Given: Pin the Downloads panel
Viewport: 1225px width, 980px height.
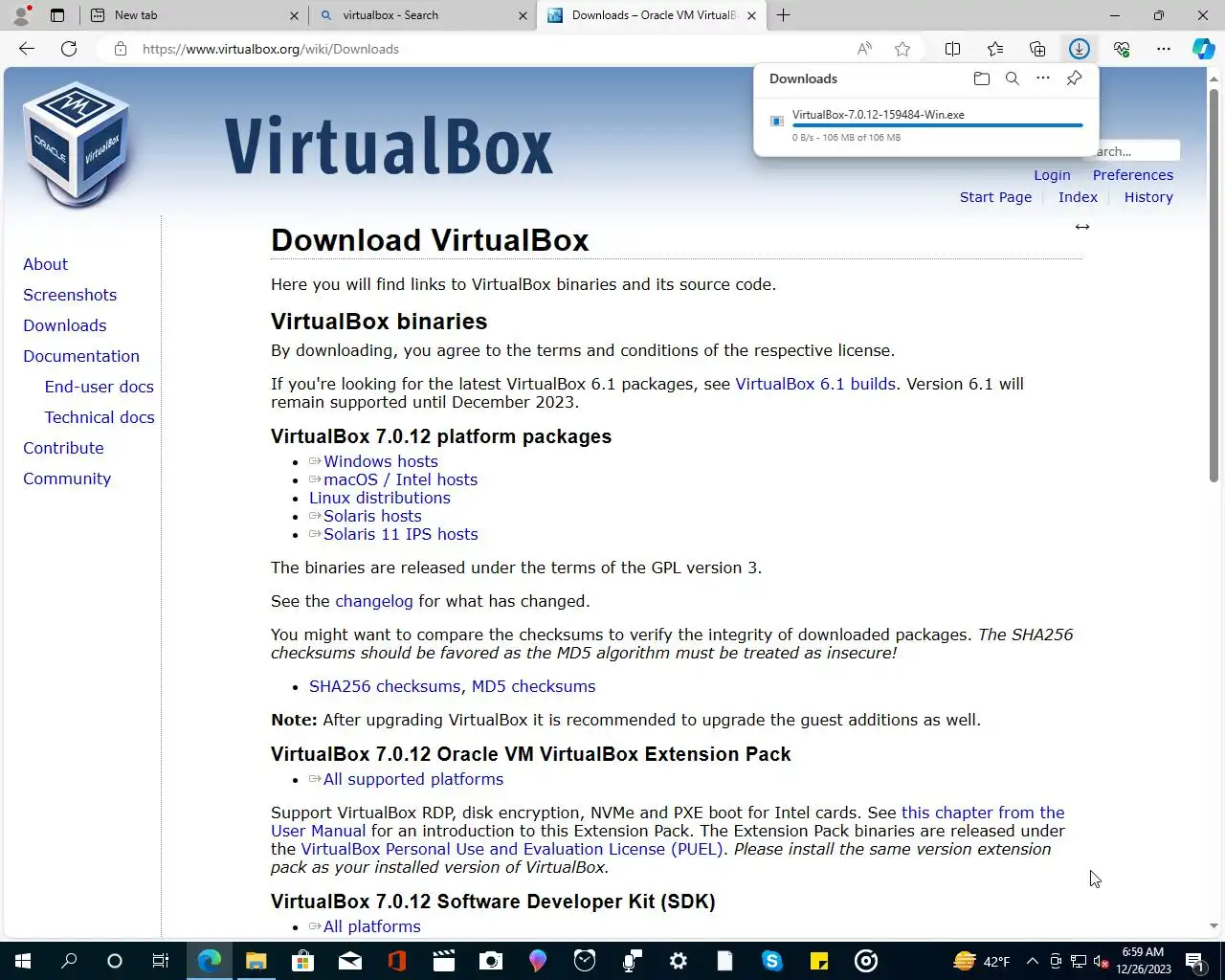Looking at the screenshot, I should pyautogui.click(x=1074, y=78).
